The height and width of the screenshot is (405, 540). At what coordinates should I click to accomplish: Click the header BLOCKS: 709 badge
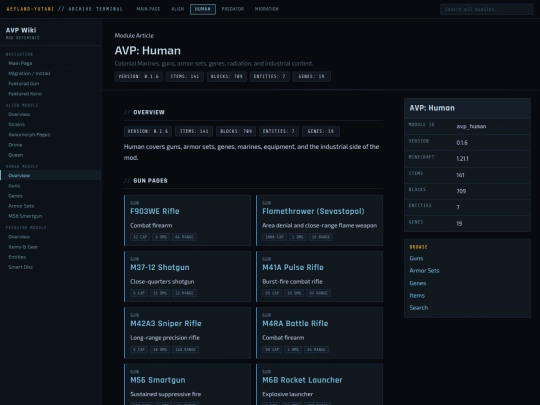pyautogui.click(x=227, y=76)
